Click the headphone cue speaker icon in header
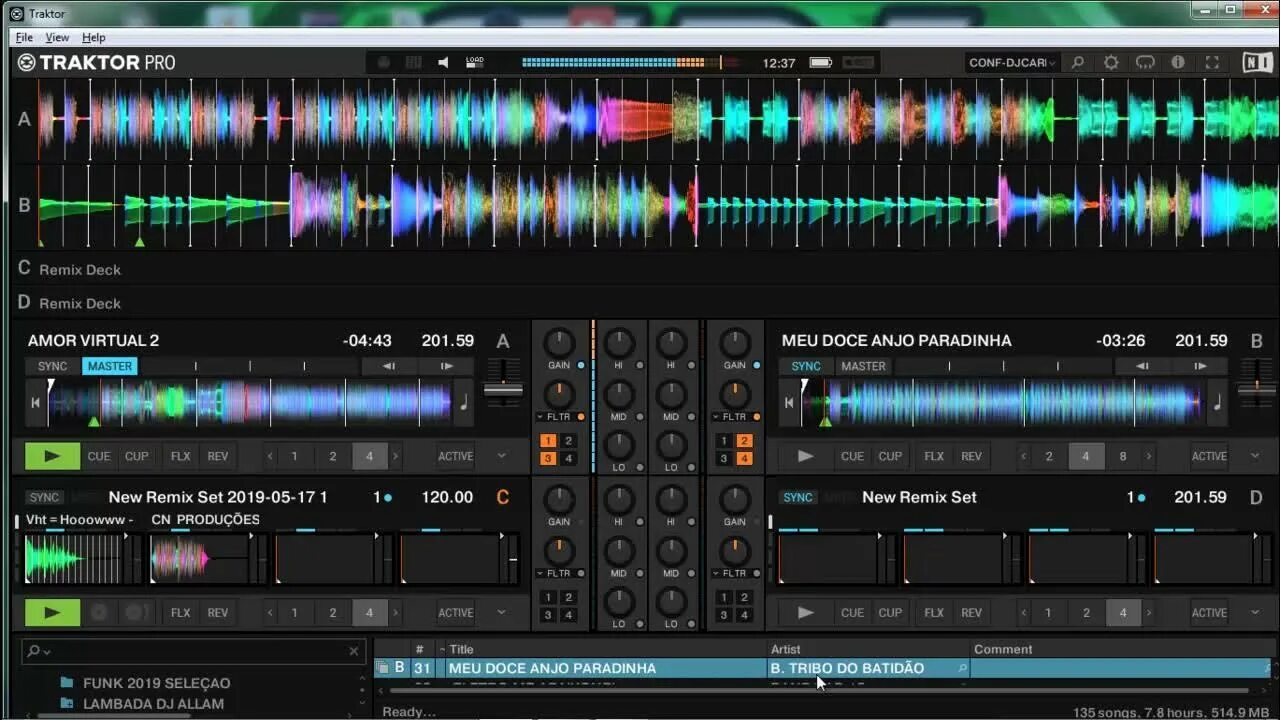This screenshot has width=1280, height=720. (x=443, y=62)
